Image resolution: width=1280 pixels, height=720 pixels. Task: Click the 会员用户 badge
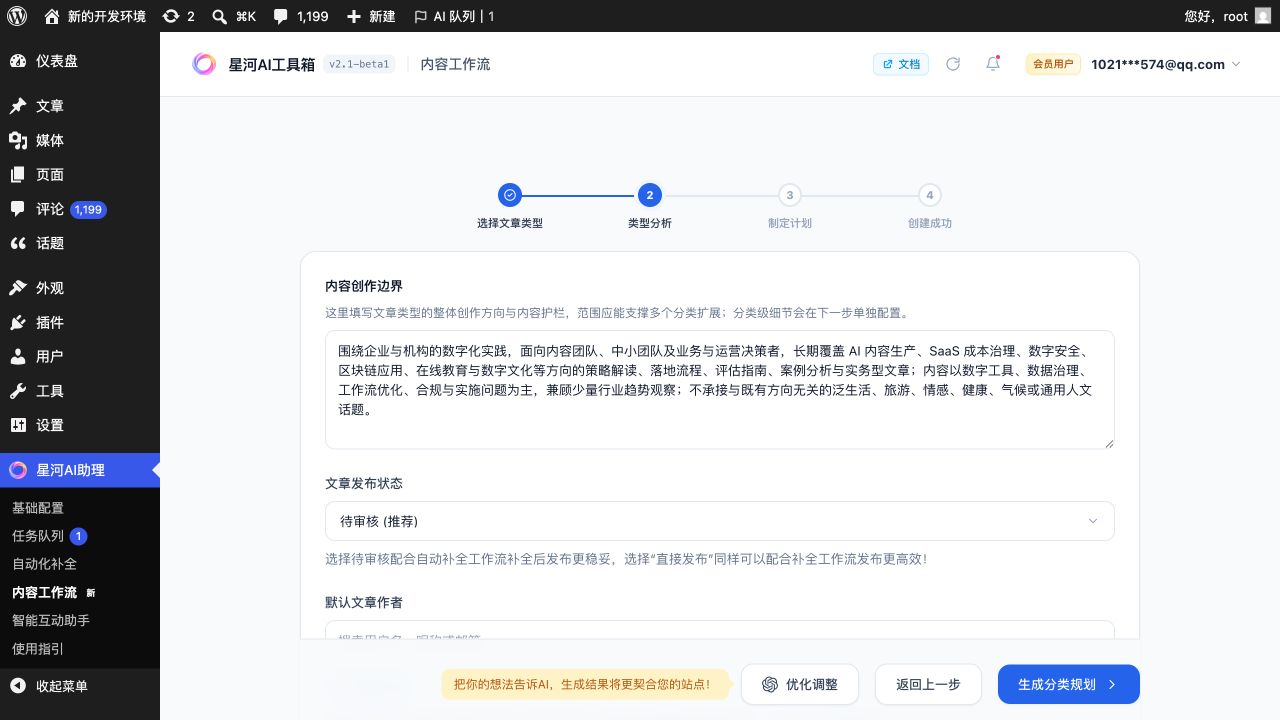1052,64
